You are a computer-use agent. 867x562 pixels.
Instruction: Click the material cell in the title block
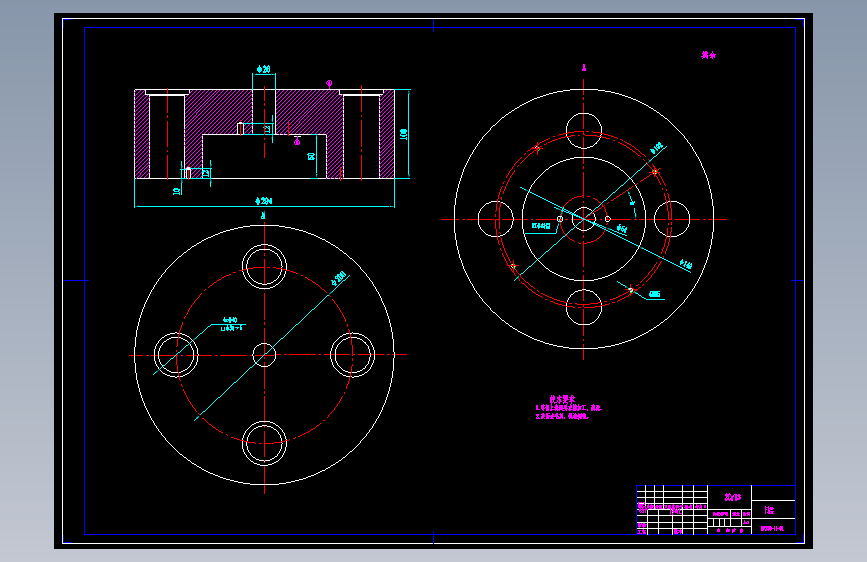[733, 497]
